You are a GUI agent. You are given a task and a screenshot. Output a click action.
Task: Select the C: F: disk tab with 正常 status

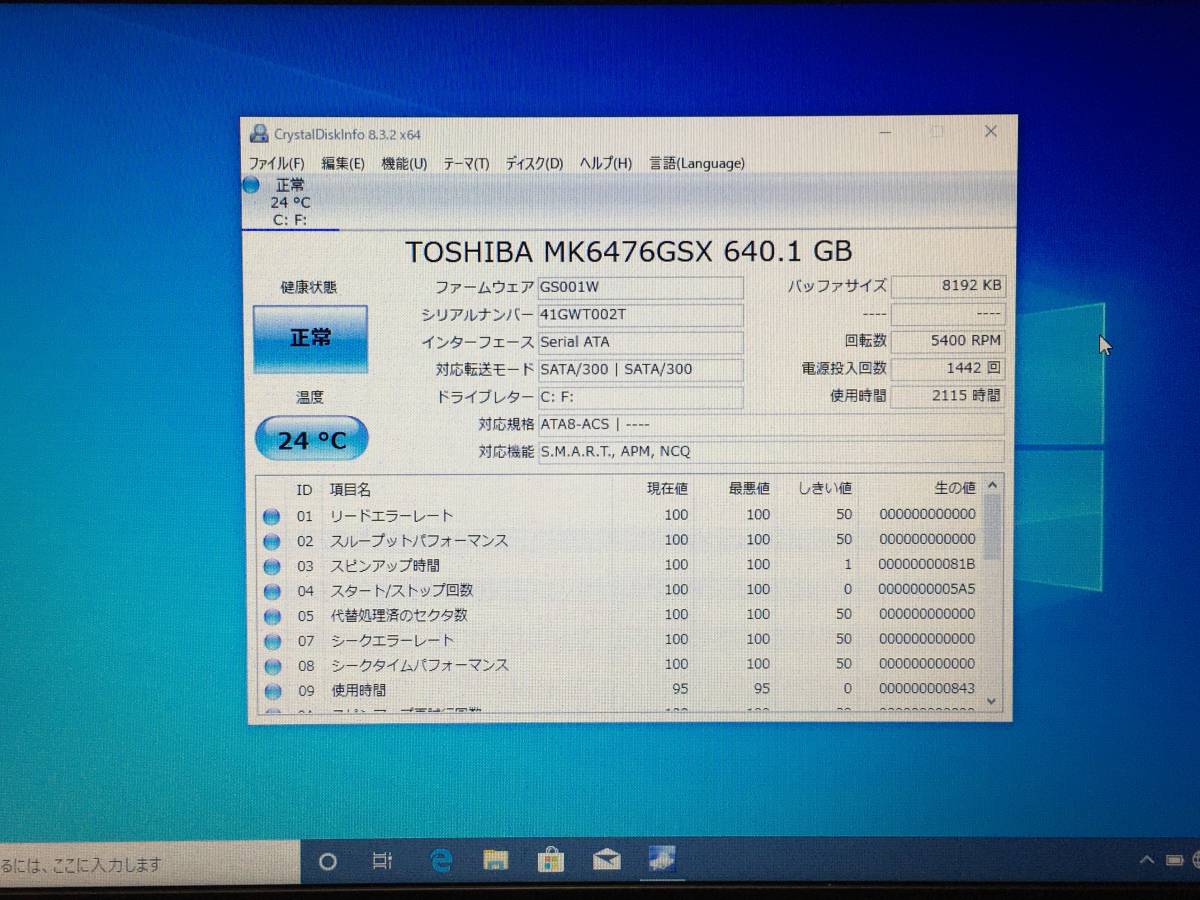290,202
